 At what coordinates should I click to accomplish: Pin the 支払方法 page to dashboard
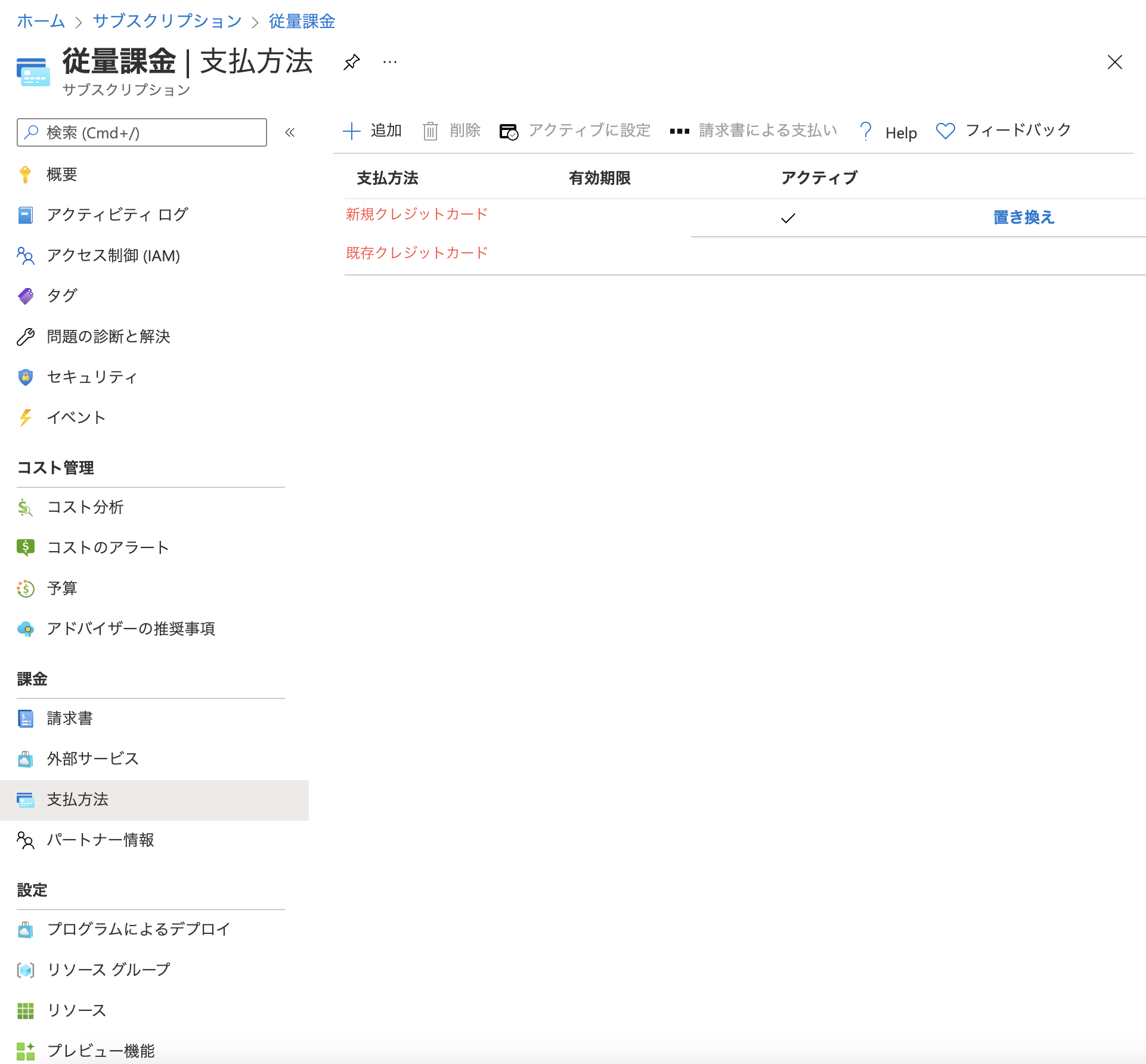[x=352, y=61]
